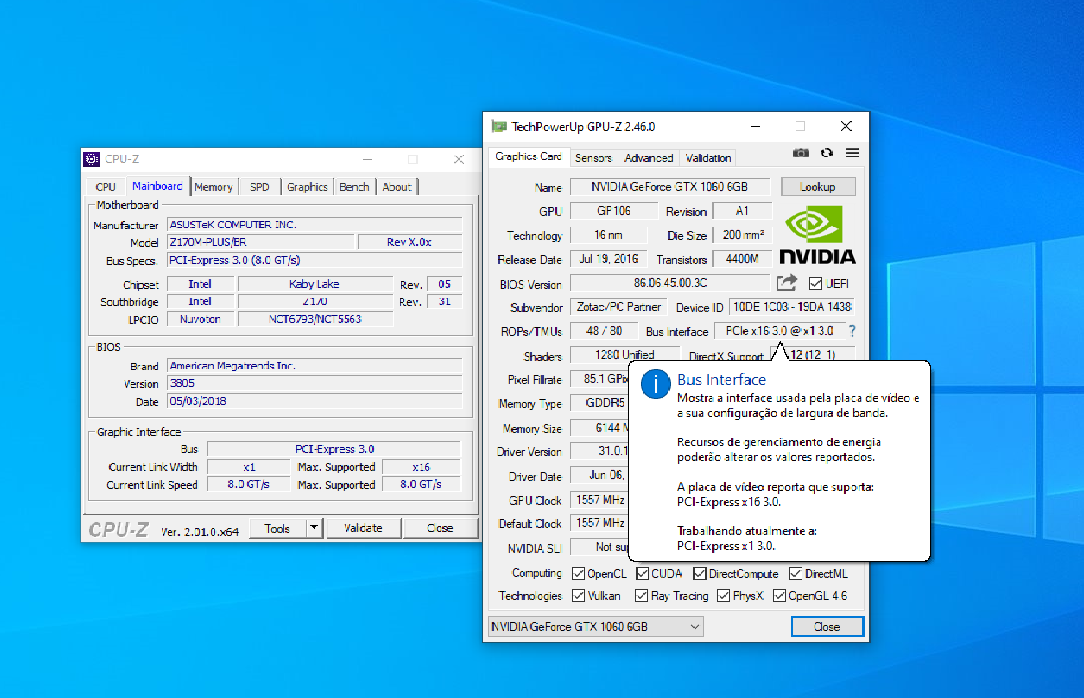Select the Graphics Card tab in GPU-Z
The height and width of the screenshot is (698, 1084).
pyautogui.click(x=529, y=157)
